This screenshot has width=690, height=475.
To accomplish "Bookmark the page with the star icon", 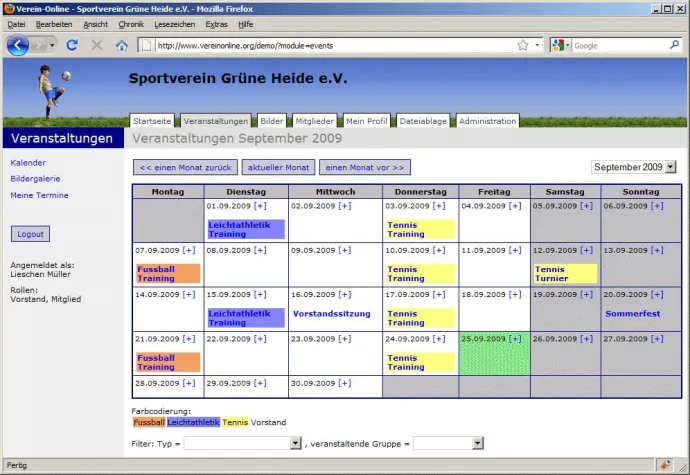I will (x=523, y=45).
